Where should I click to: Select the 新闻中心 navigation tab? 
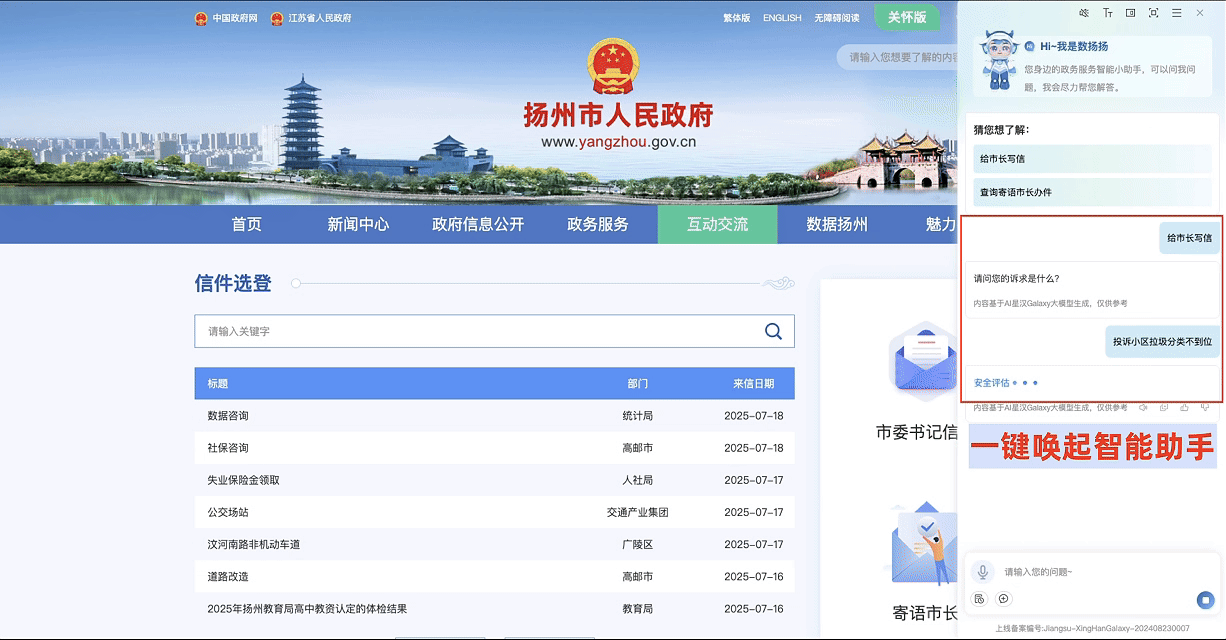(358, 224)
